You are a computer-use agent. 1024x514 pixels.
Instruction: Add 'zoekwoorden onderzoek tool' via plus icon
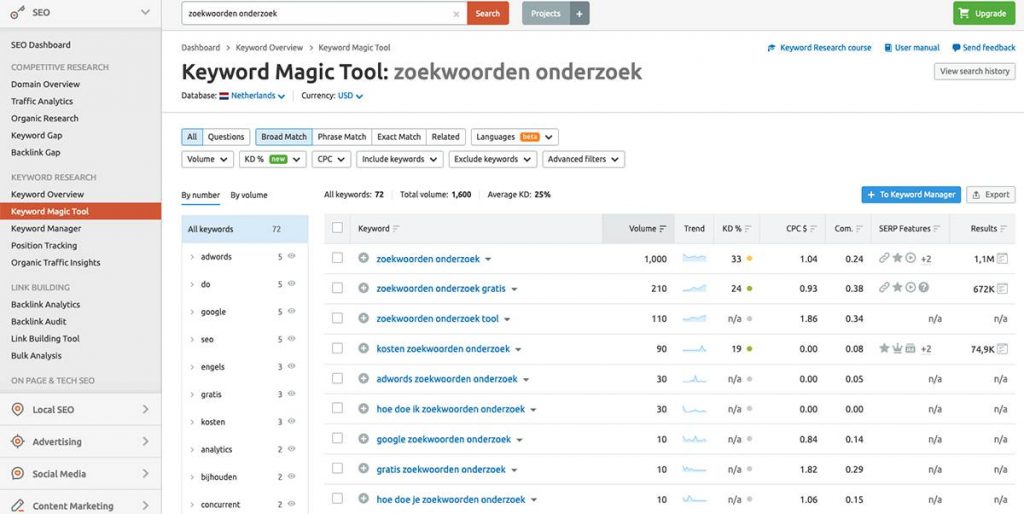point(364,319)
